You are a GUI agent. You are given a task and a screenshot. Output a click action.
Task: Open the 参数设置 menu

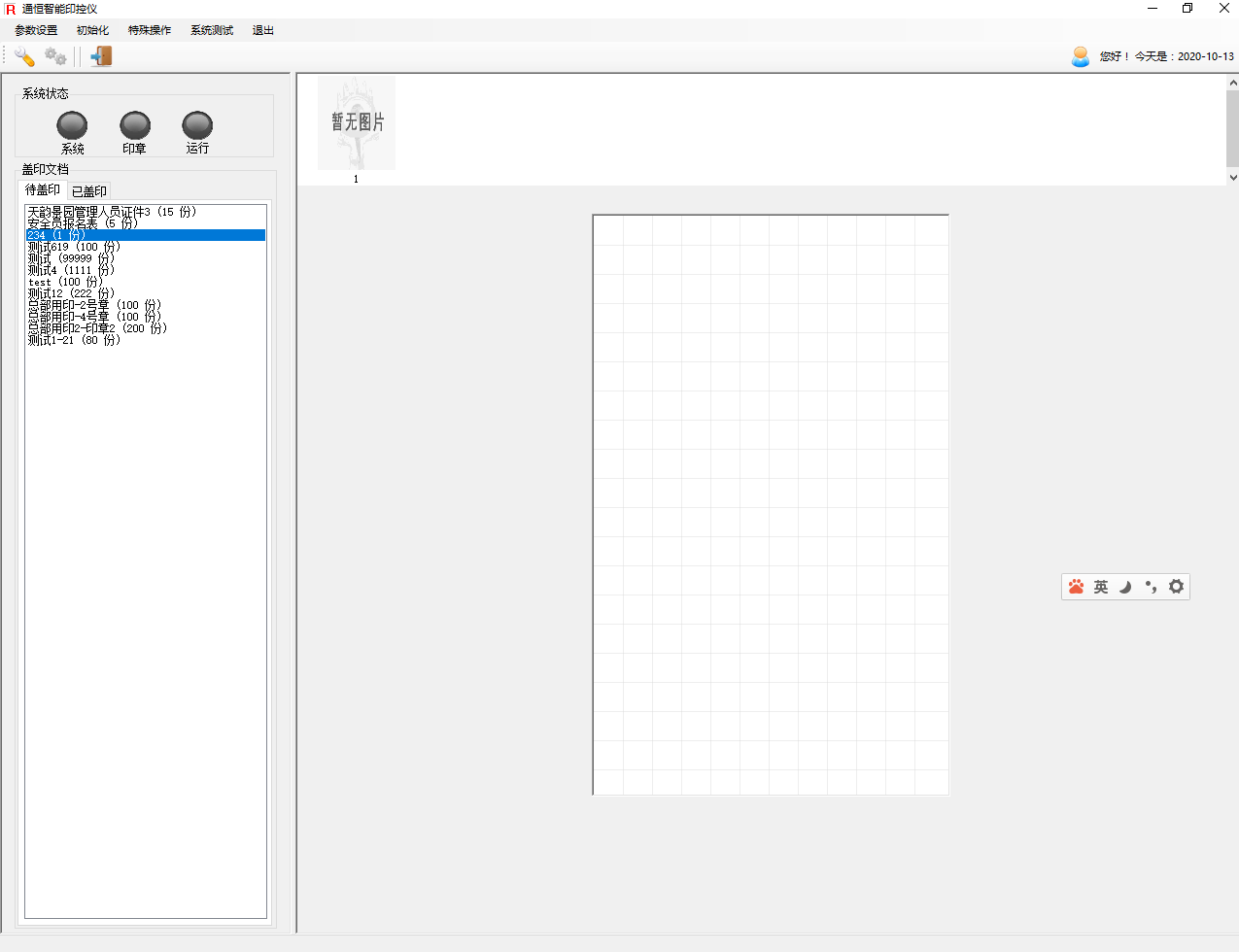(x=36, y=30)
